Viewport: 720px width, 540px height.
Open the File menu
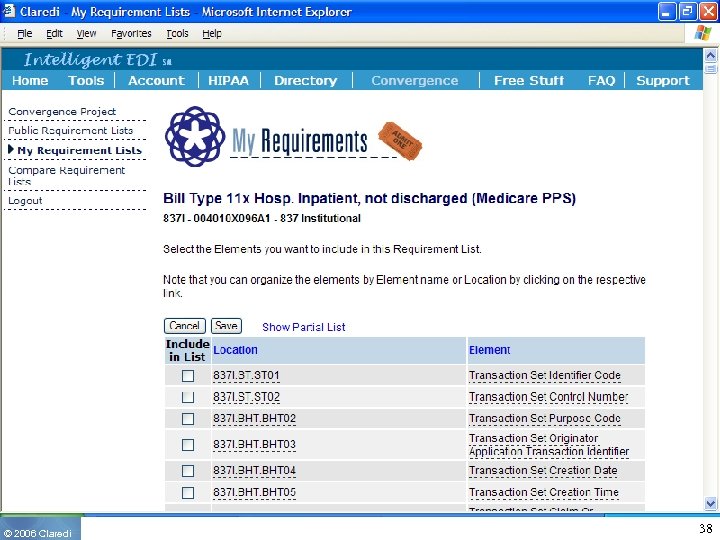[x=25, y=34]
